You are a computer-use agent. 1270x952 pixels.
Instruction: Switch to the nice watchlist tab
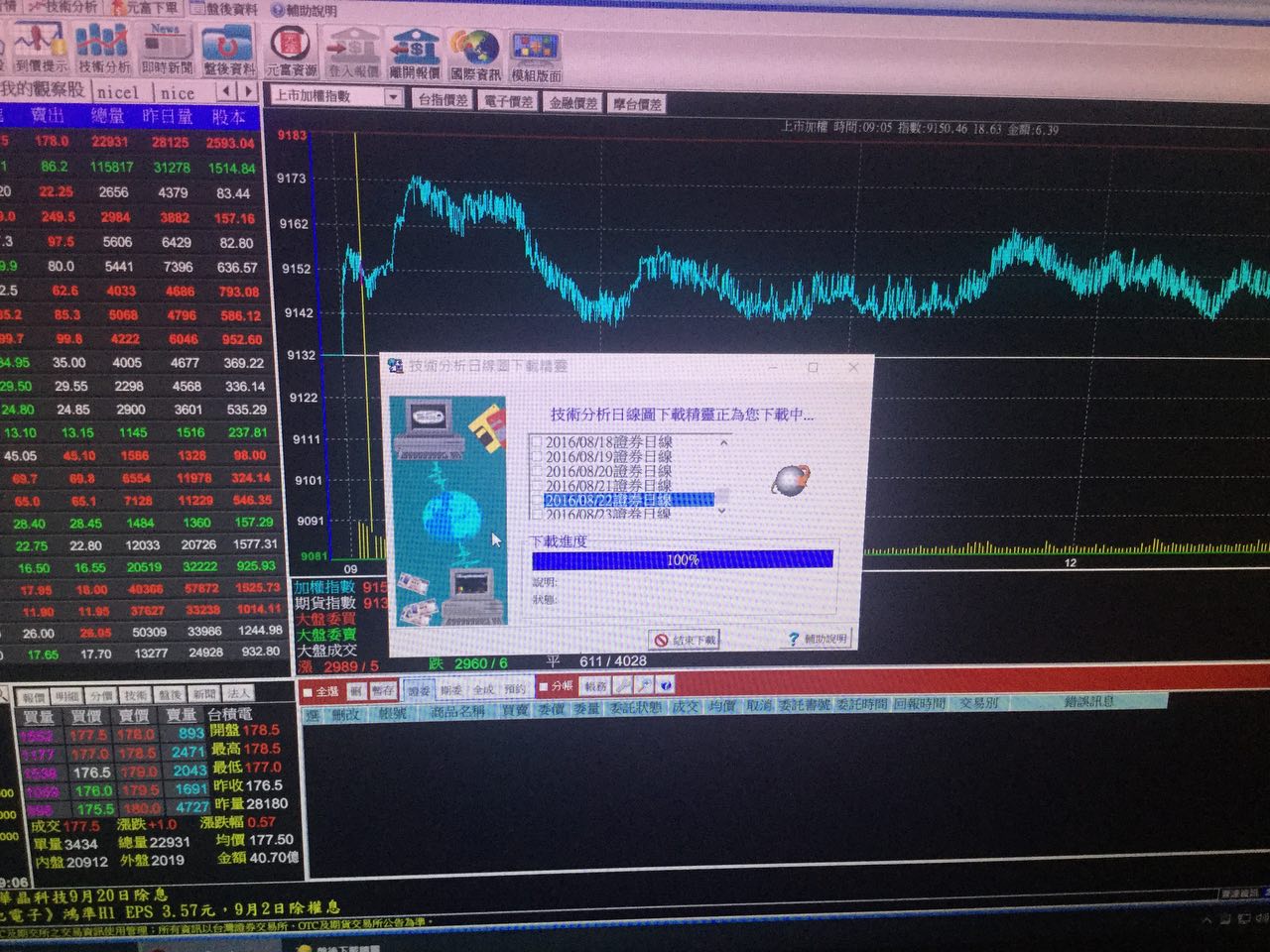(178, 92)
